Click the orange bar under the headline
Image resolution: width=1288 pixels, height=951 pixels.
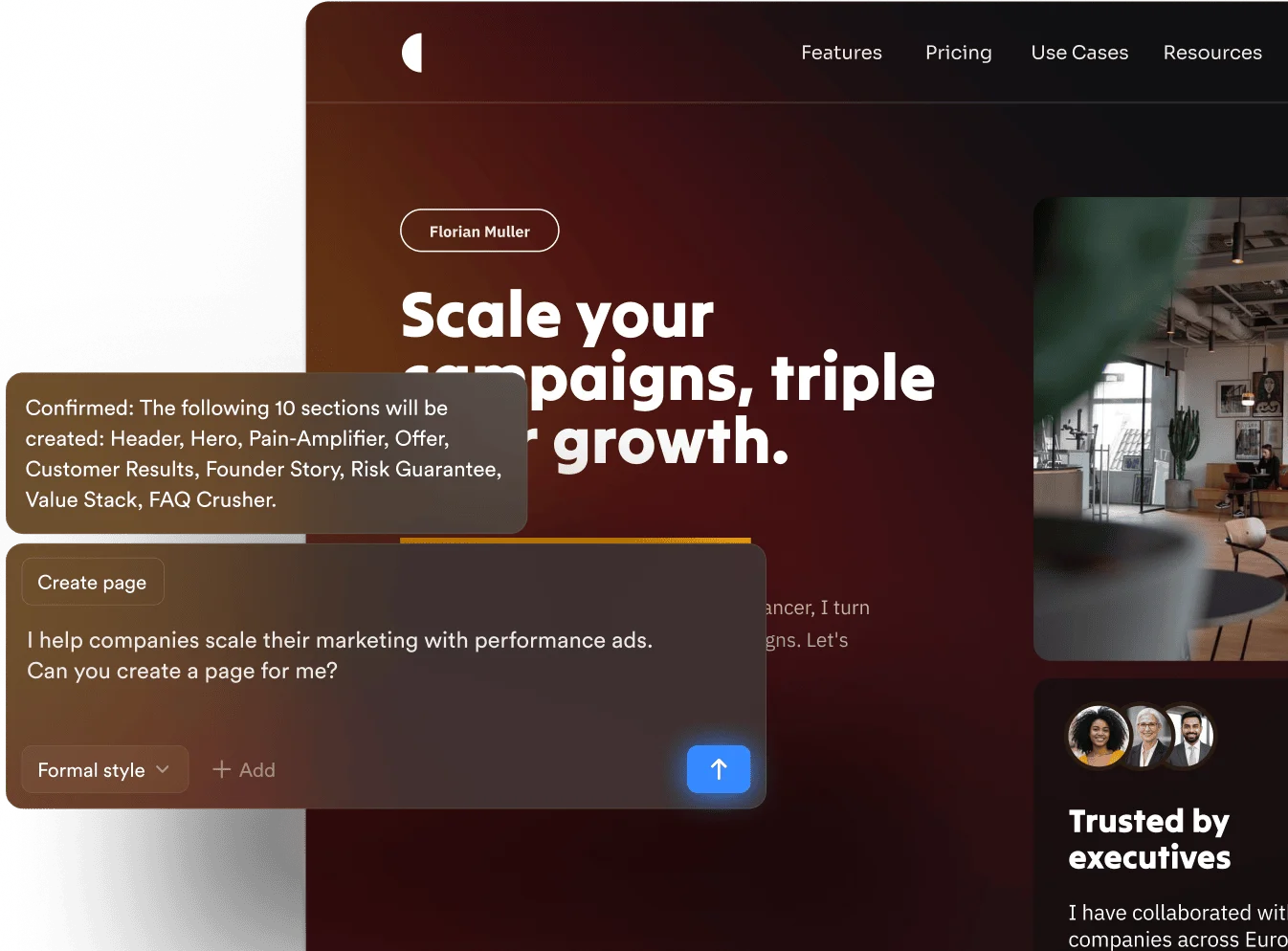(x=575, y=541)
